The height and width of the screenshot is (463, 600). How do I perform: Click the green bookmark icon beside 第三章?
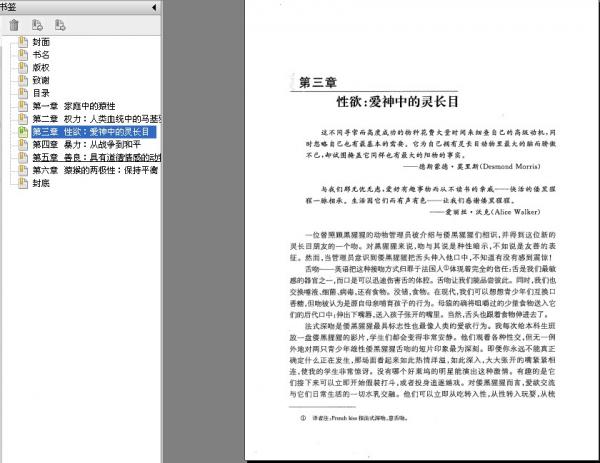(23, 132)
